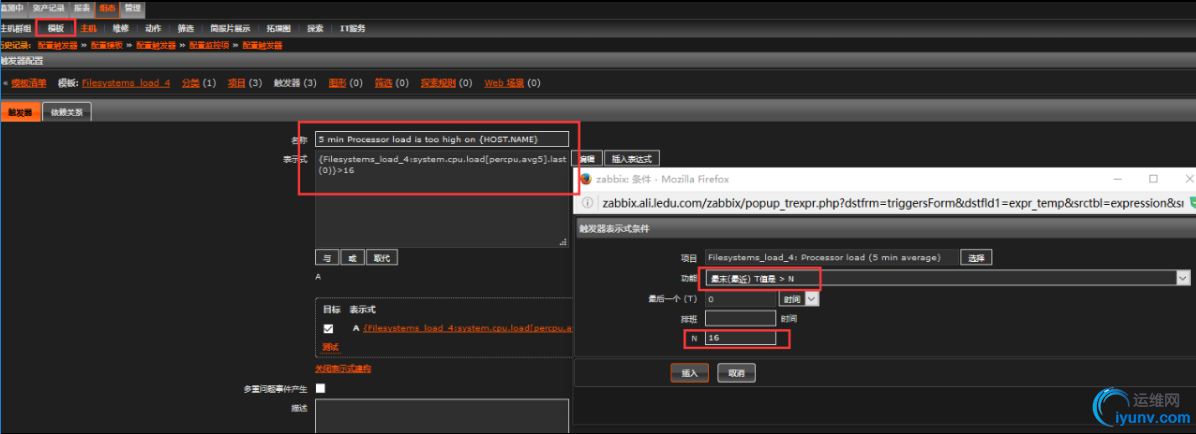This screenshot has height=434, width=1196.
Task: Select the 模板 submenu item
Action: click(56, 28)
